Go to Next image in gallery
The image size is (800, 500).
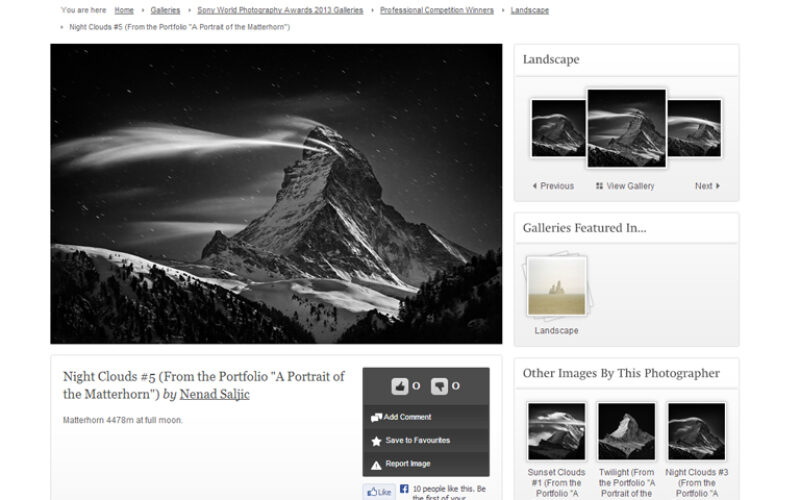click(706, 186)
